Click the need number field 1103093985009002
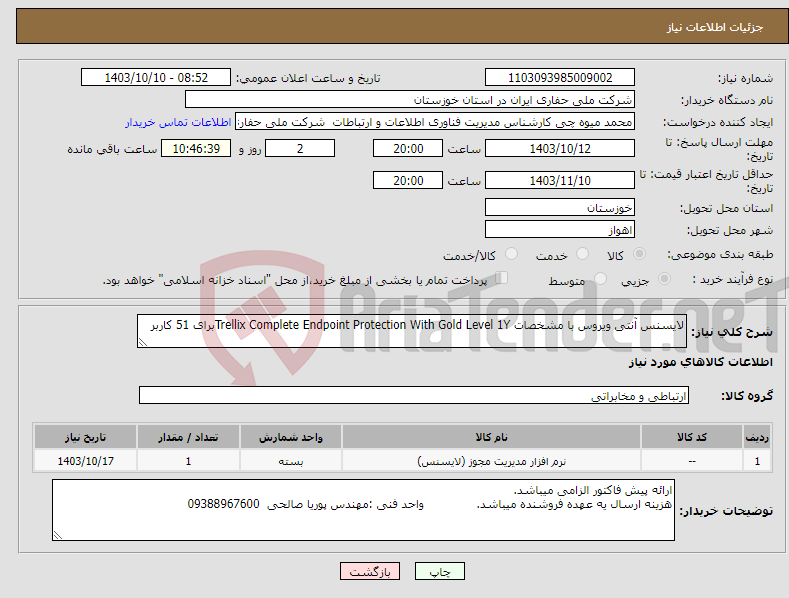 coord(560,78)
